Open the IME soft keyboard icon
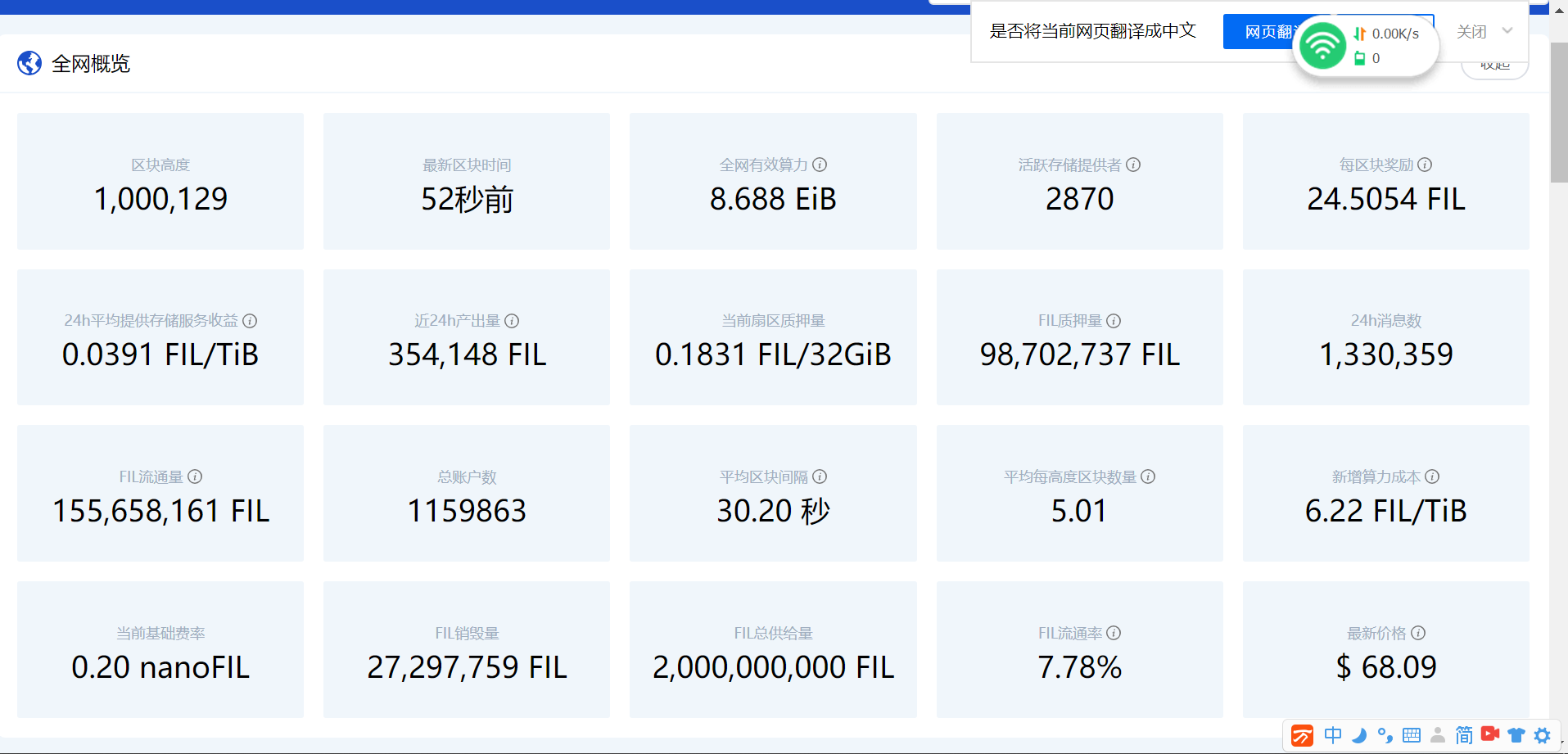Viewport: 1568px width, 754px height. (1412, 735)
